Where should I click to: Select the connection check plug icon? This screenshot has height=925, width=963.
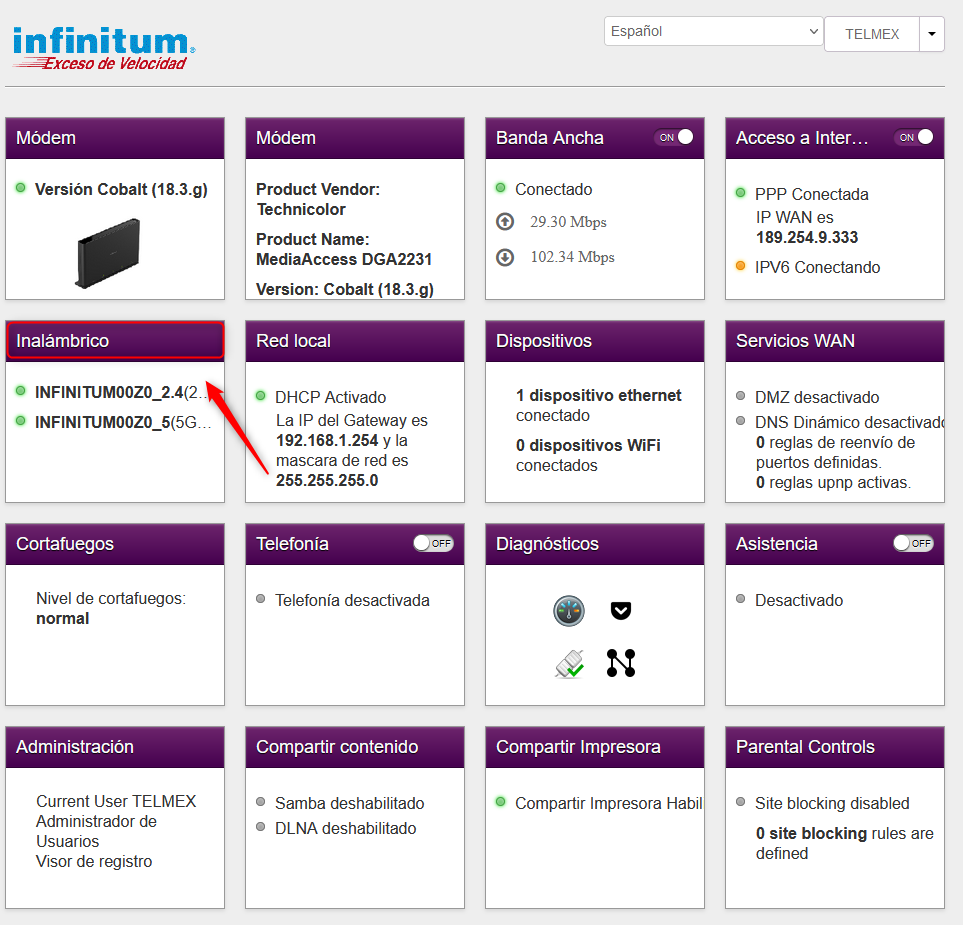pos(569,662)
